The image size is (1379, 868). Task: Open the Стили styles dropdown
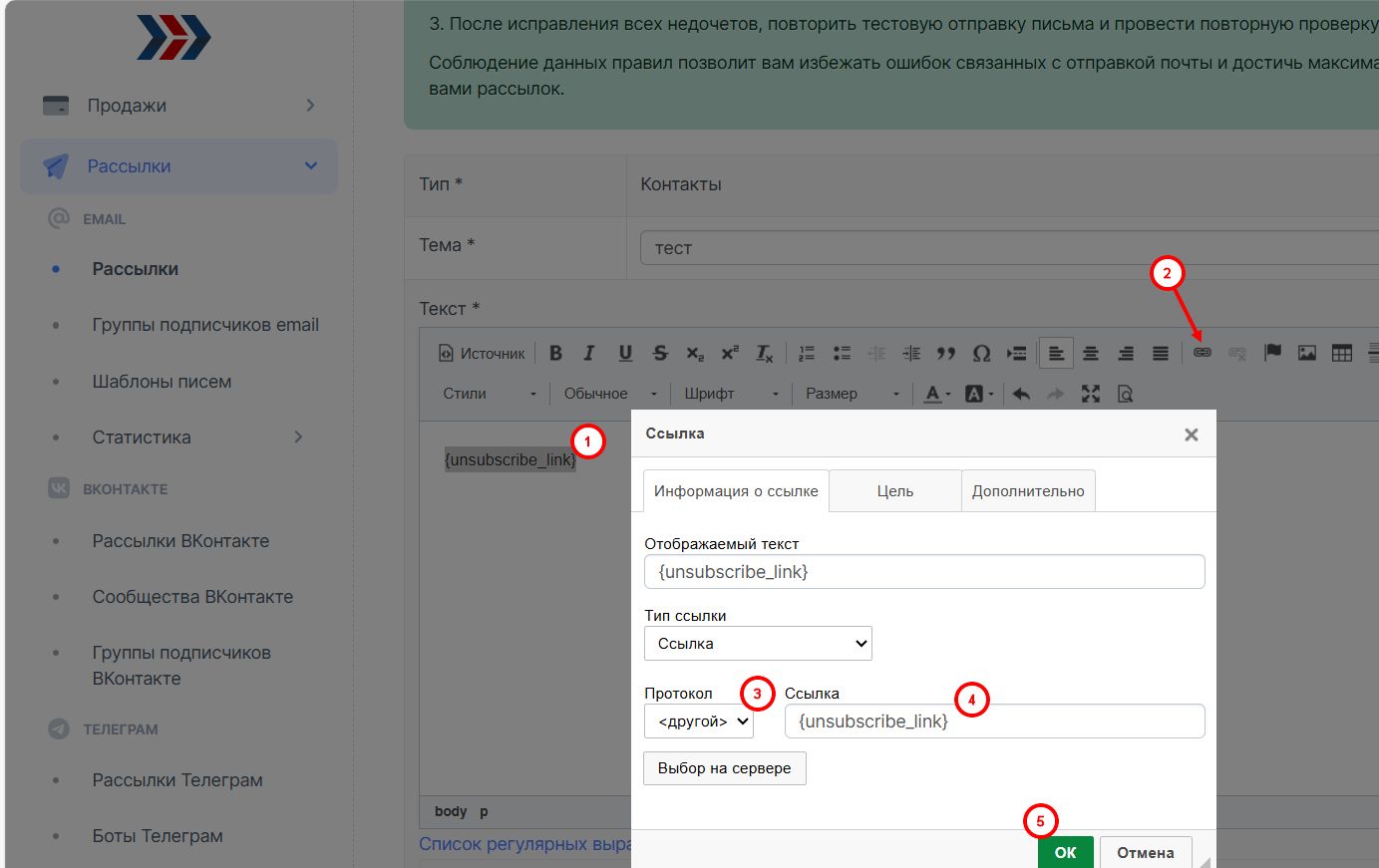[x=490, y=394]
